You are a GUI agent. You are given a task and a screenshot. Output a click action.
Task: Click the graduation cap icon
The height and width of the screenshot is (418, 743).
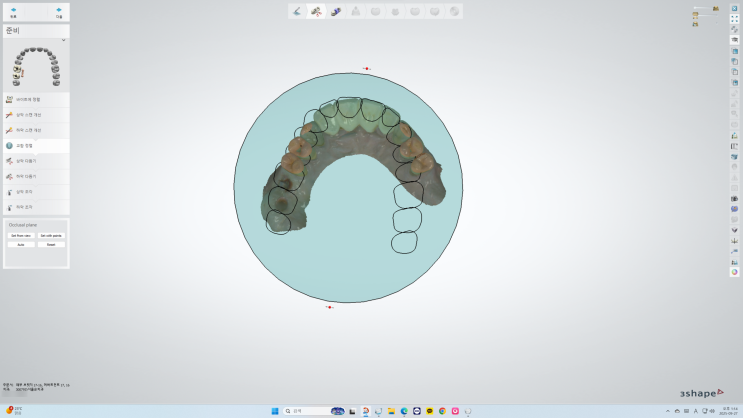[734, 40]
